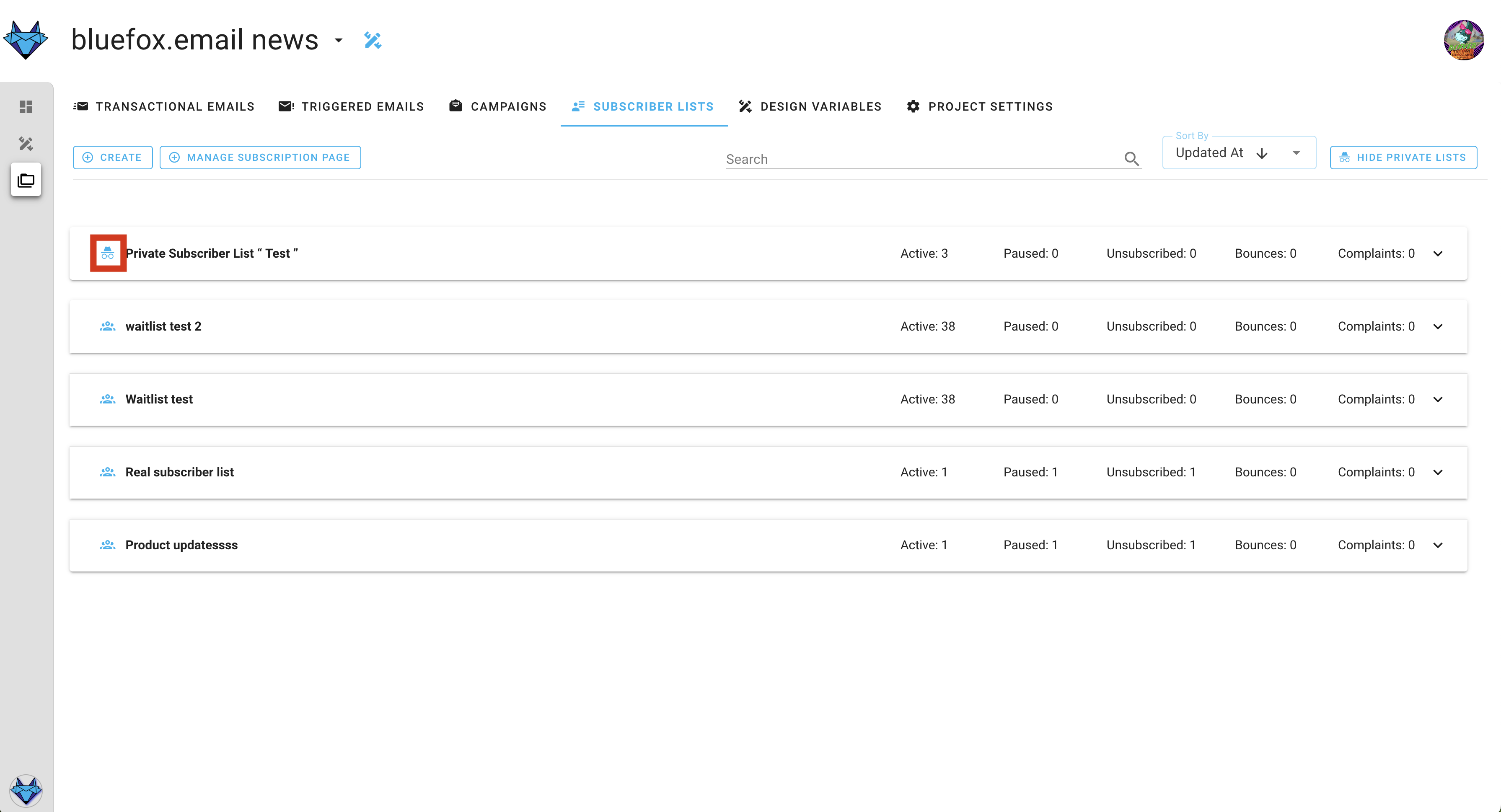Image resolution: width=1501 pixels, height=812 pixels.
Task: Open the user avatar menu
Action: 1463,40
